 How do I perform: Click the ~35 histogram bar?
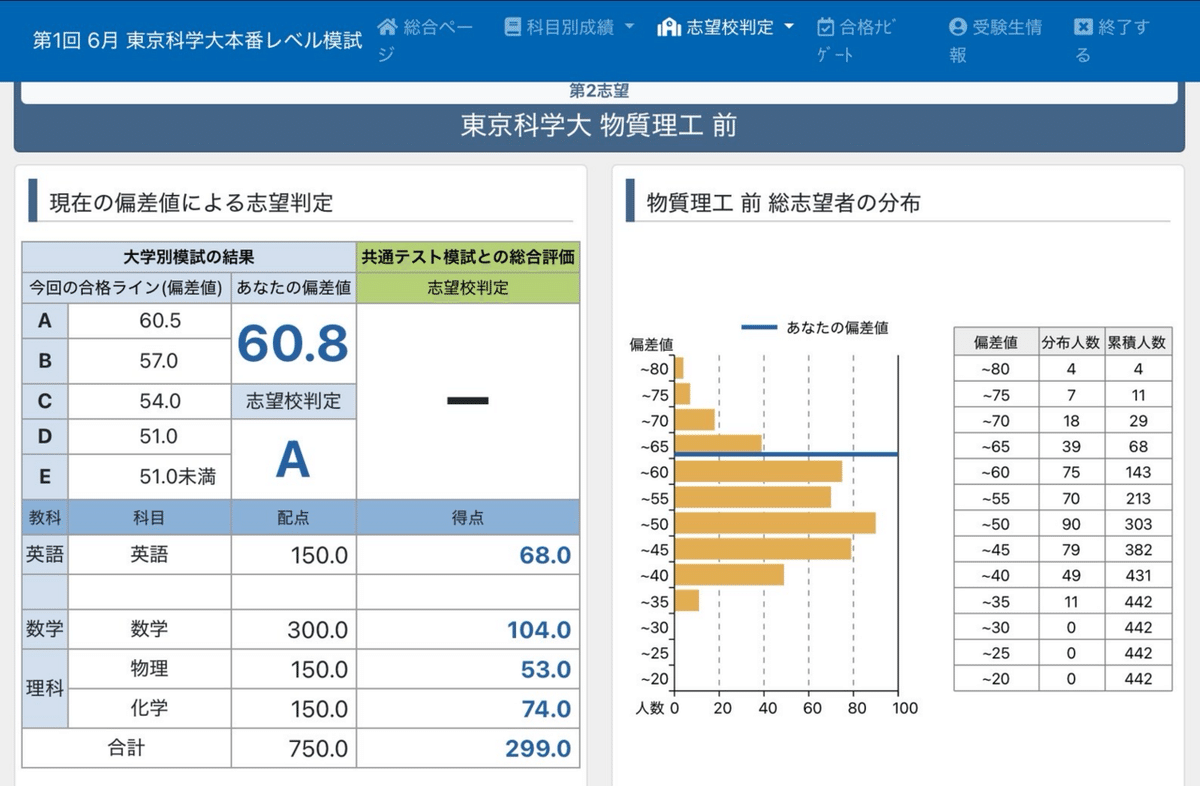pyautogui.click(x=687, y=600)
